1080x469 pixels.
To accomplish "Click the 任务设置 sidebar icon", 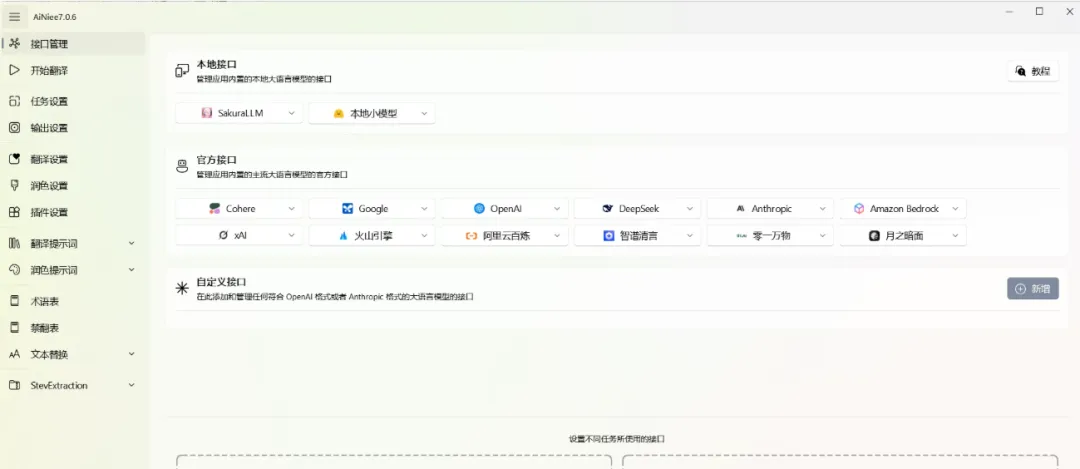I will (x=14, y=101).
